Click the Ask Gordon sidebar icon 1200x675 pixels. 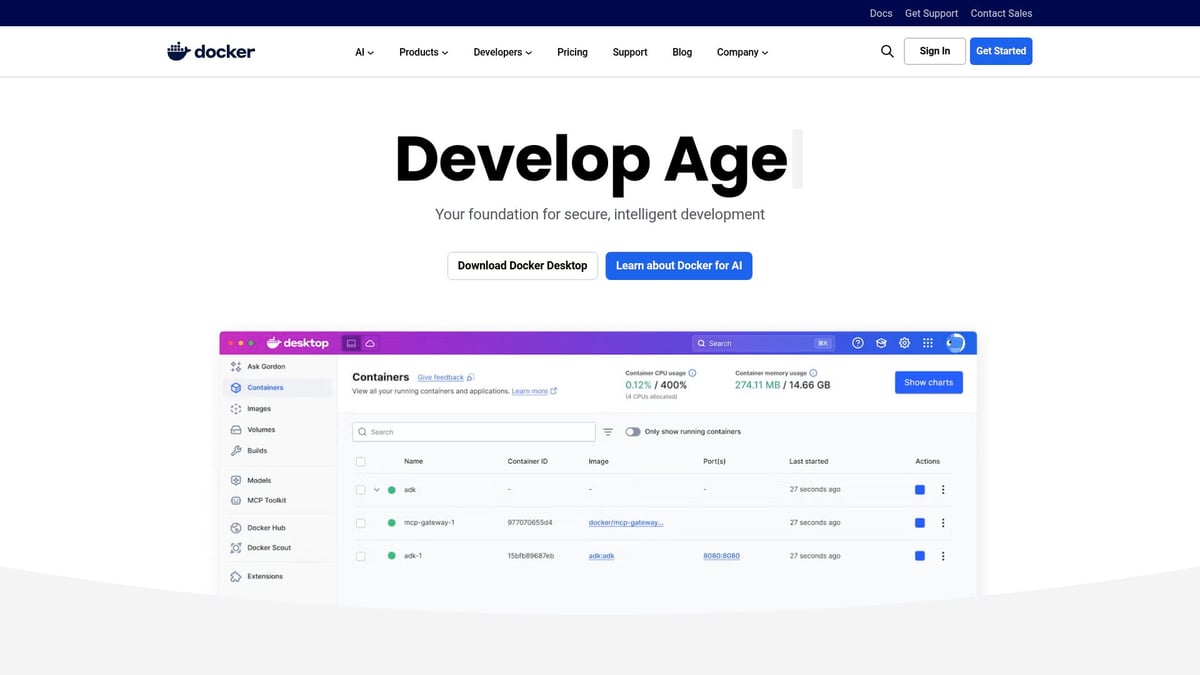click(236, 367)
